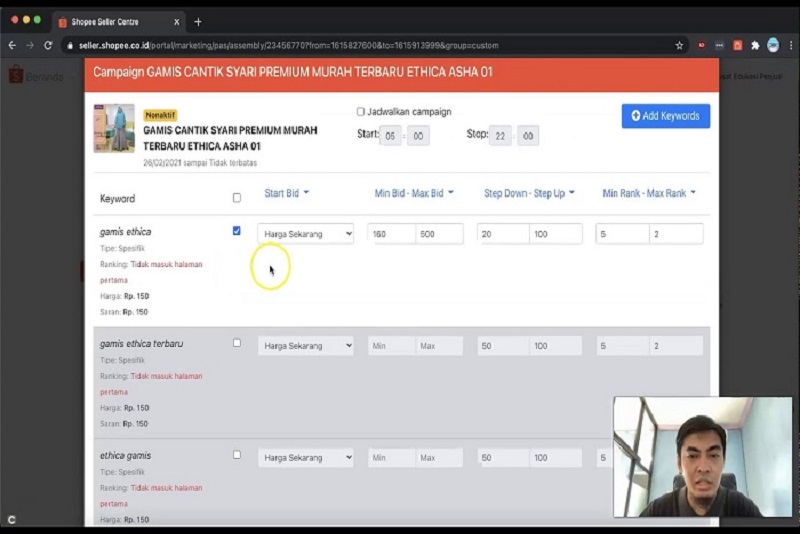Uncheck the gamis ethica keyword checkbox
The height and width of the screenshot is (534, 800).
coord(237,231)
